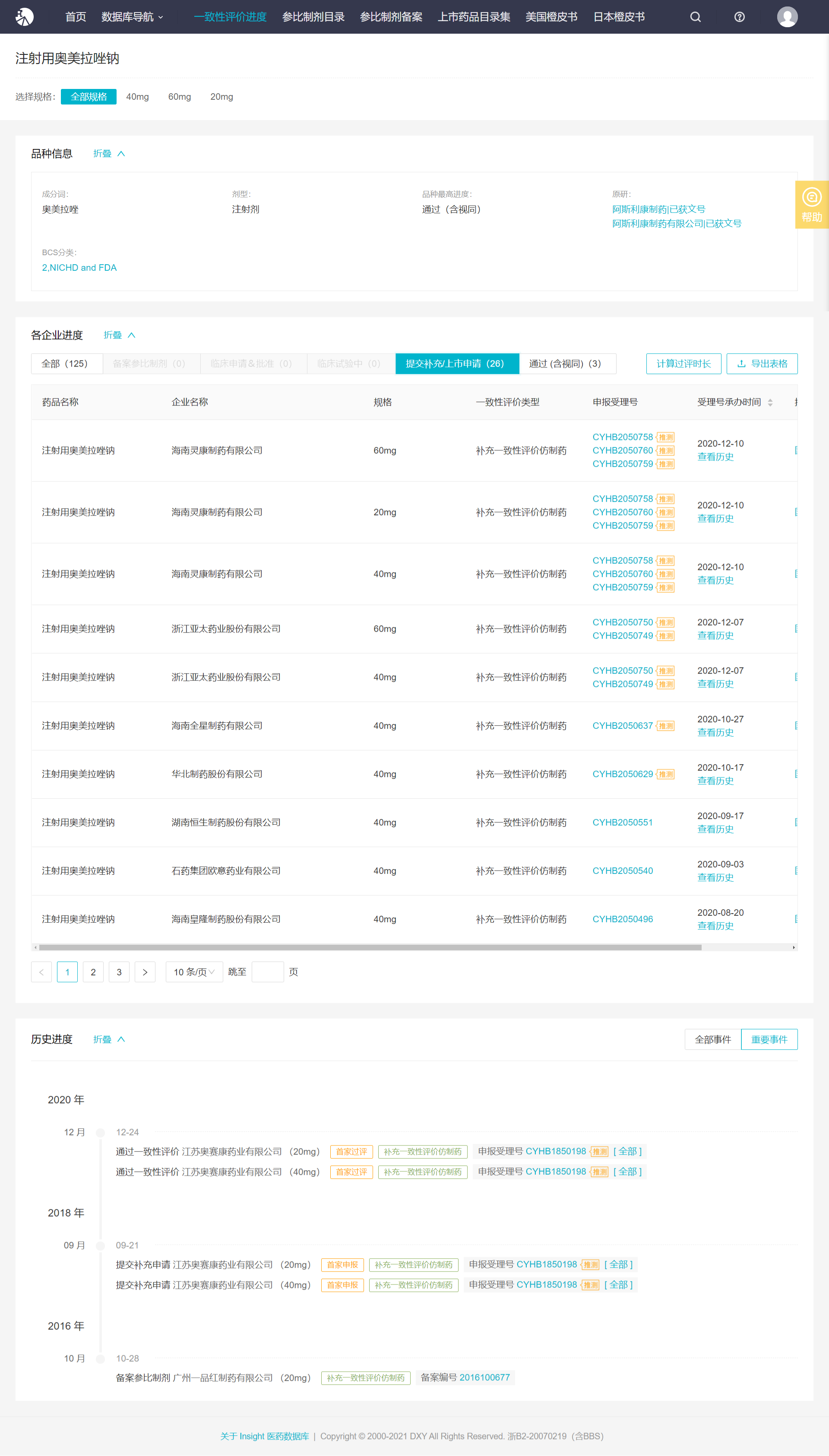Screen dimensions: 829x1456
Task: Open CYHB2050496 acceptance number link
Action: pos(622,919)
